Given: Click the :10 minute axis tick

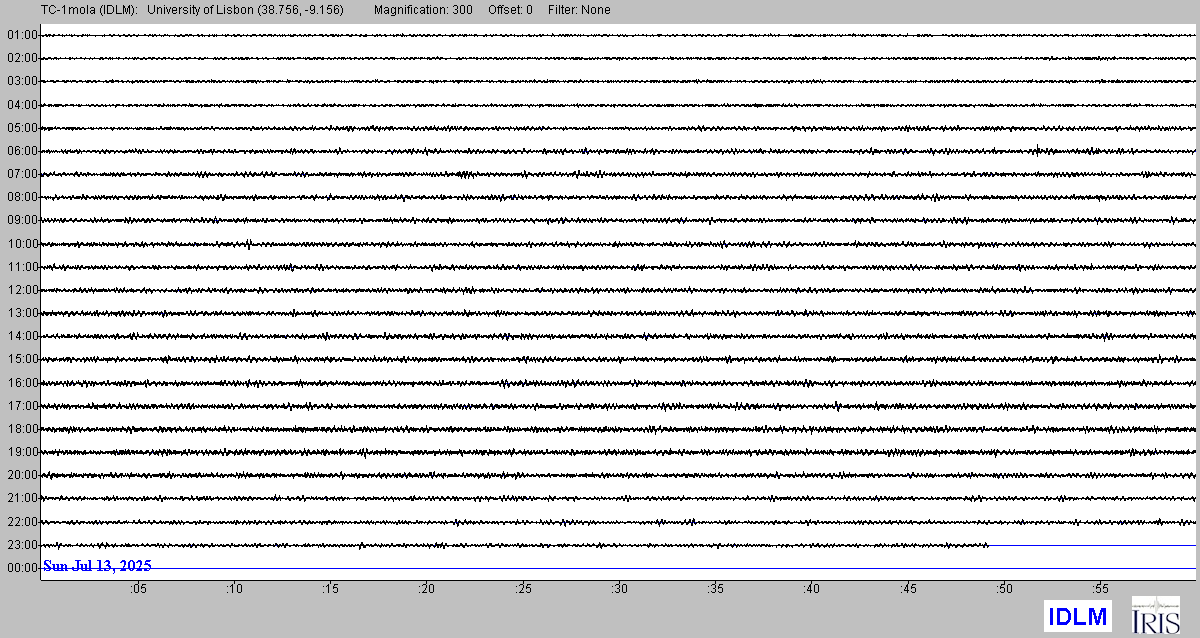Looking at the screenshot, I should pos(233,589).
